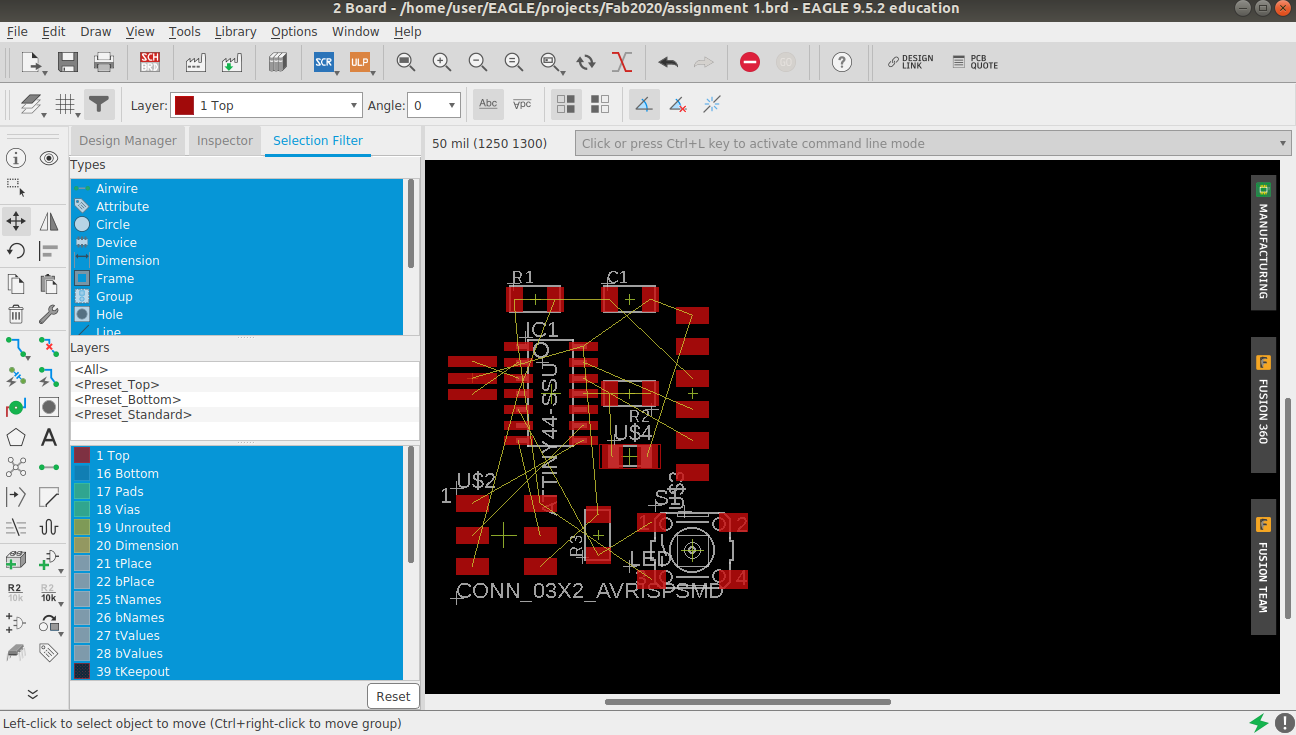The image size is (1296, 735).
Task: Toggle the first Group selection mode icon
Action: [x=567, y=104]
